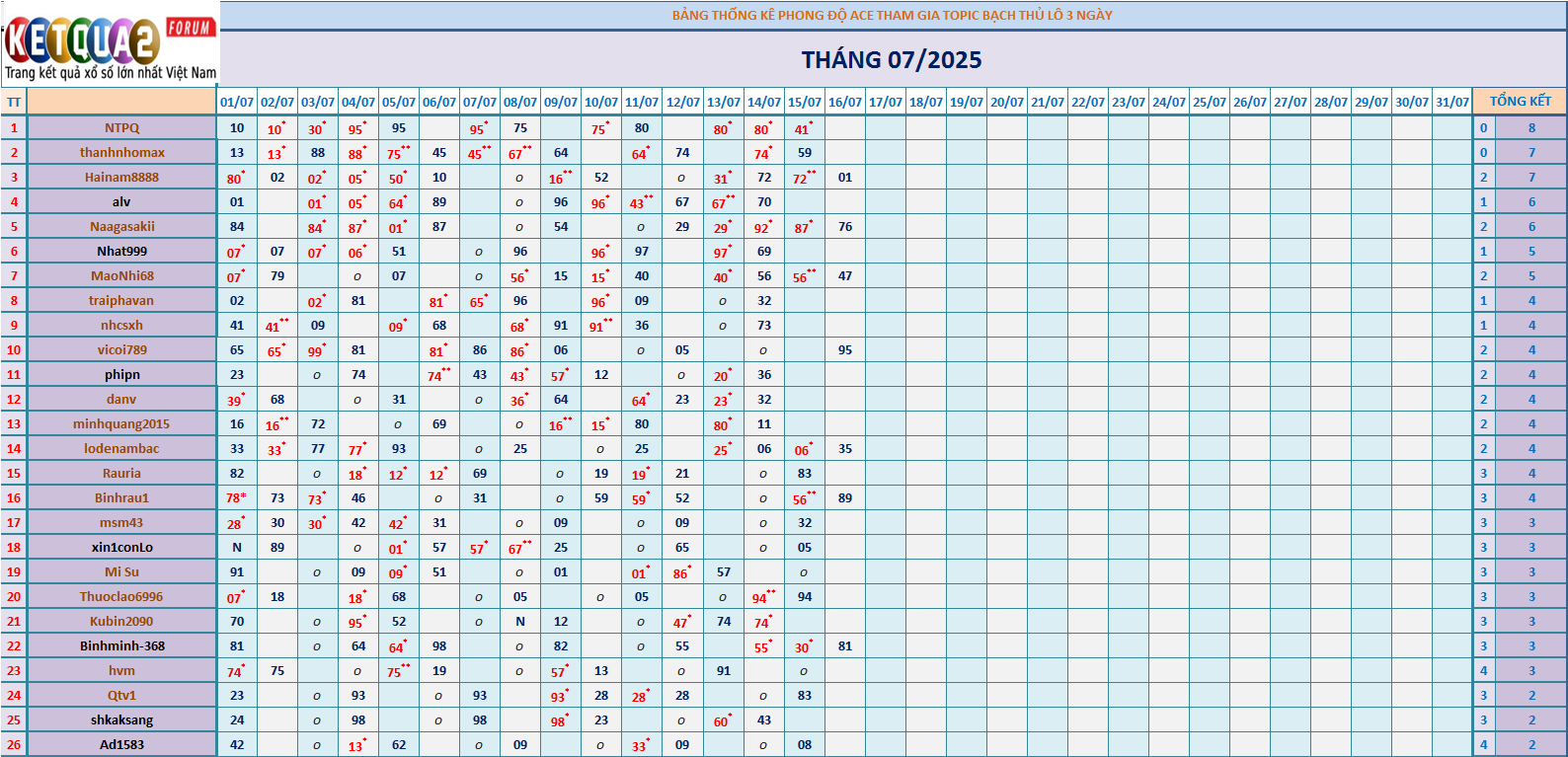Select member name thanhnhomax

point(122,152)
